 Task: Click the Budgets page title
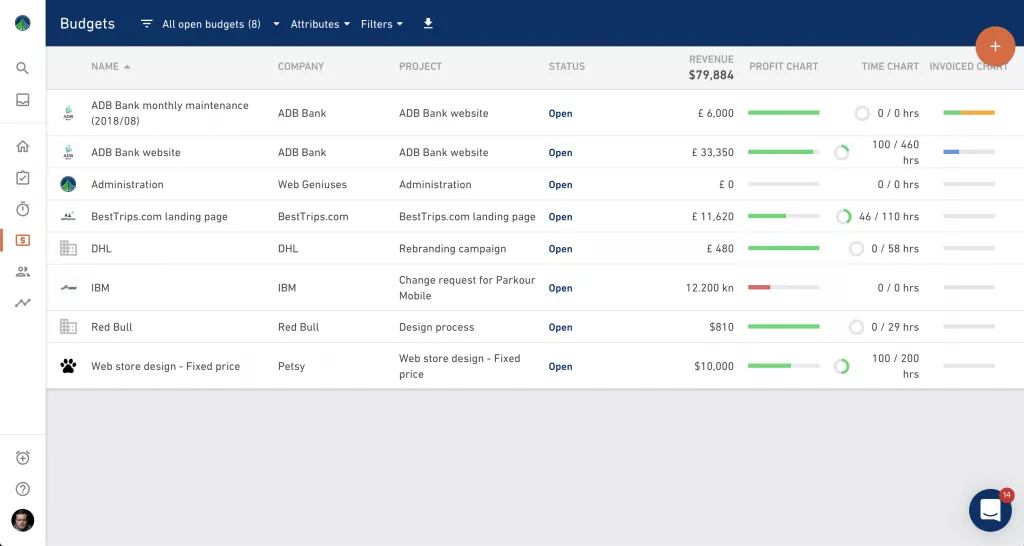tap(88, 24)
